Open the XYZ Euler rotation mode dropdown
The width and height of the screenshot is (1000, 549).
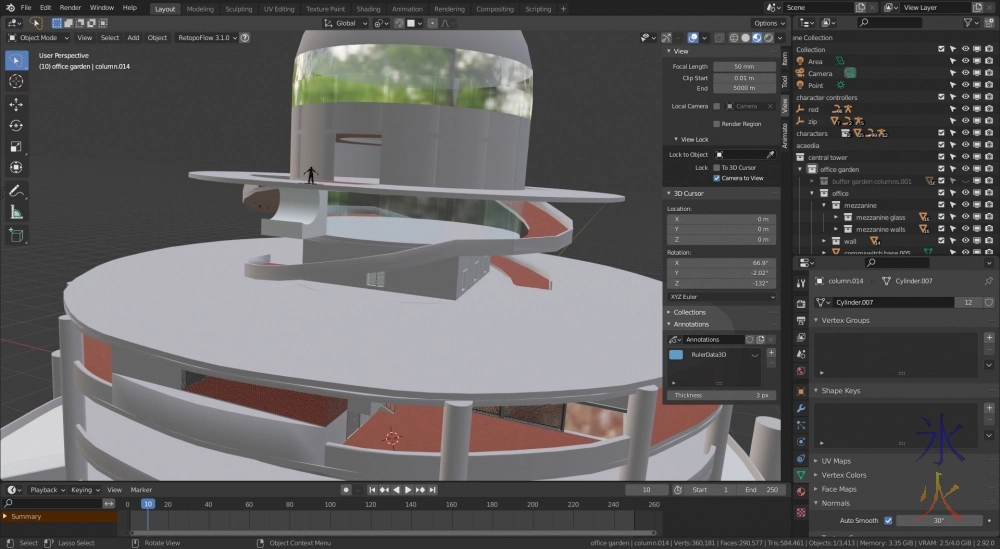[721, 297]
